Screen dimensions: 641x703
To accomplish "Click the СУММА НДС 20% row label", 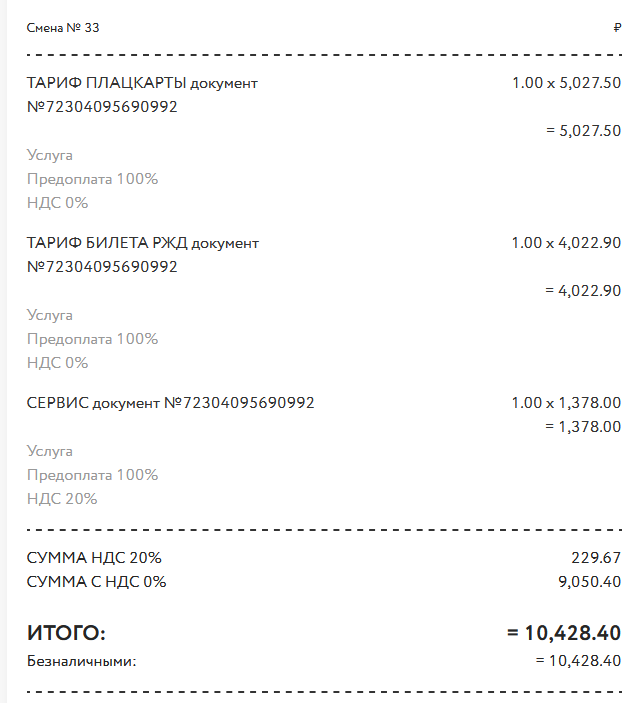I will [94, 558].
